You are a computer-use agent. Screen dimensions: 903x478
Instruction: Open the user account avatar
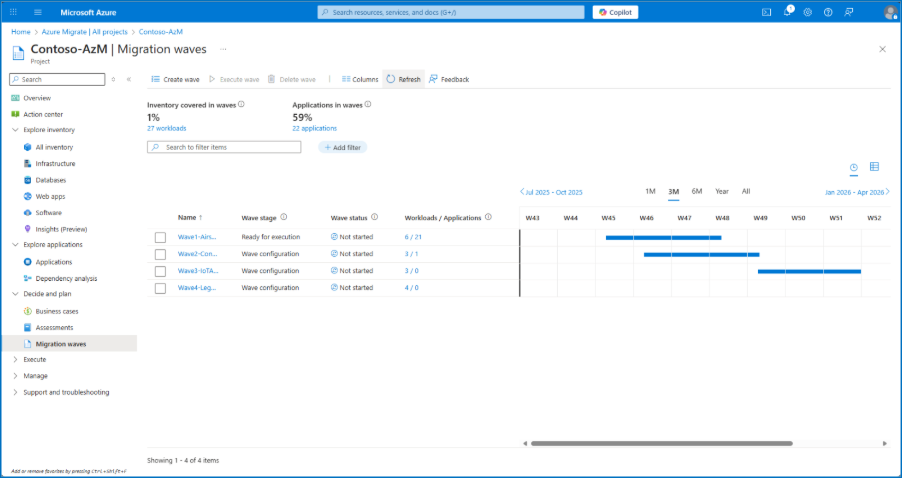pyautogui.click(x=890, y=13)
